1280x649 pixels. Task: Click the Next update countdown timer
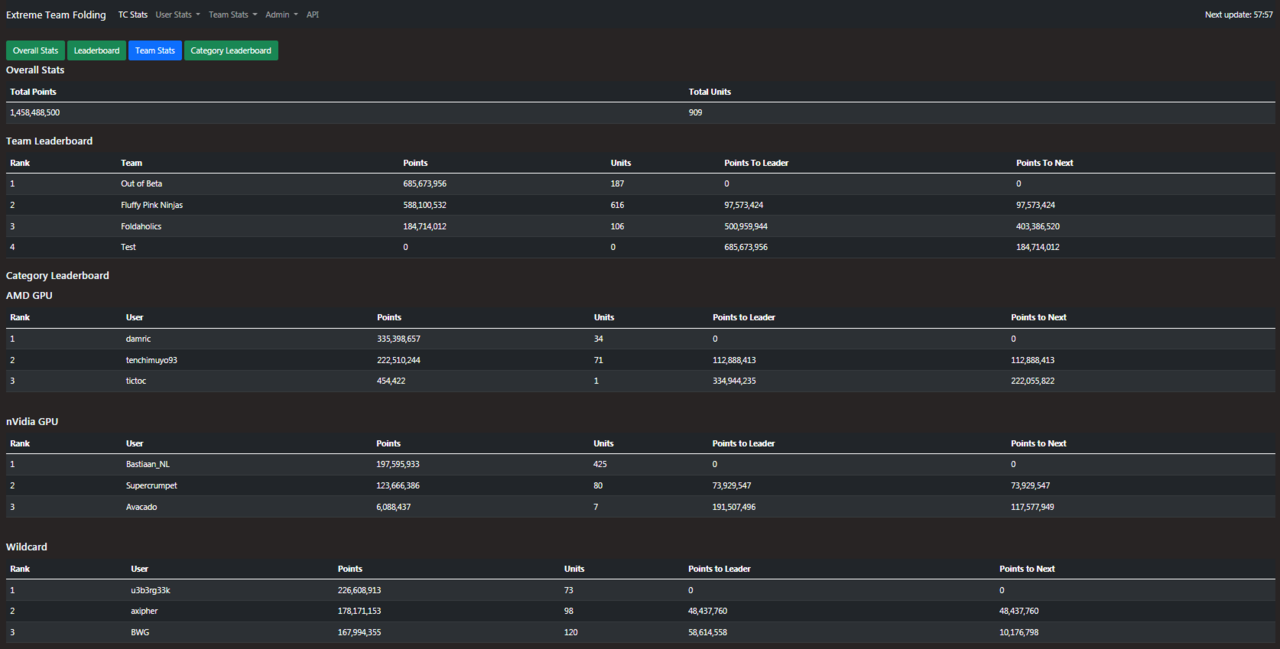(1238, 15)
